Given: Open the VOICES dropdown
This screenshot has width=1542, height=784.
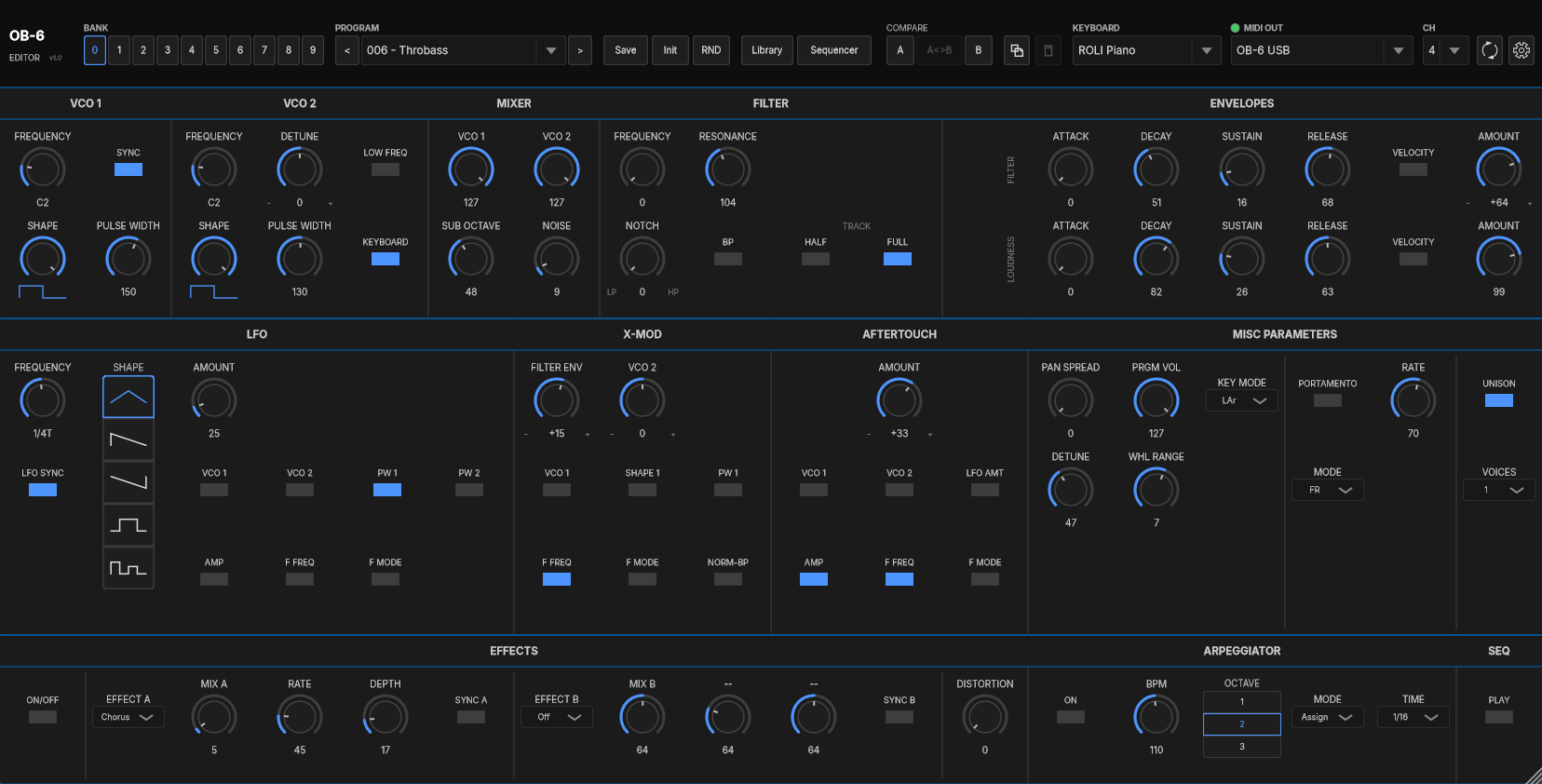Looking at the screenshot, I should pos(1499,490).
